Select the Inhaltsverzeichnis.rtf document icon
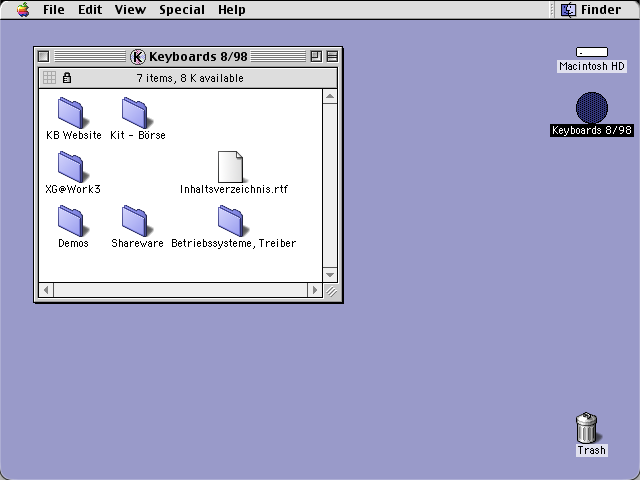Viewport: 640px width, 480px height. (231, 167)
